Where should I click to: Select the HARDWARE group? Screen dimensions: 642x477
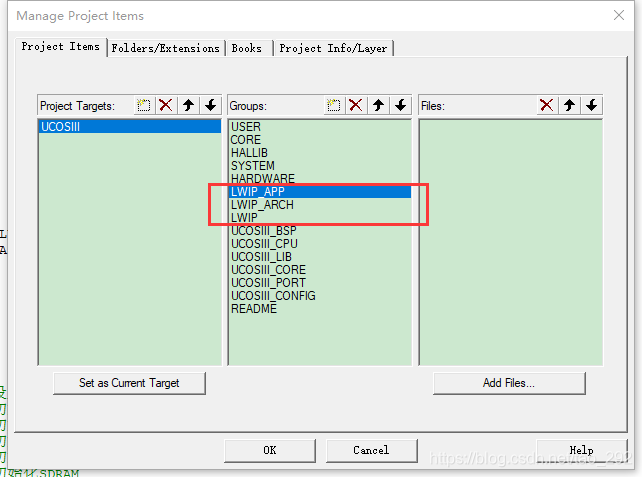[320, 179]
